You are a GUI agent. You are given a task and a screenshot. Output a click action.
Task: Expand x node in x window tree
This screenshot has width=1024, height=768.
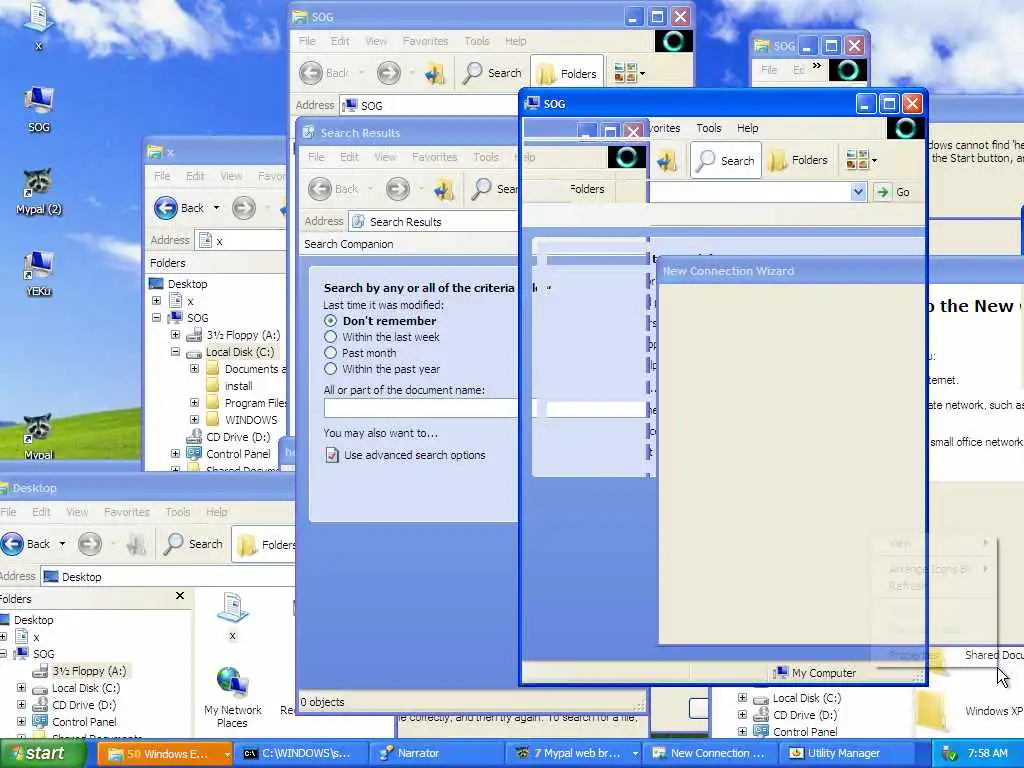(157, 301)
